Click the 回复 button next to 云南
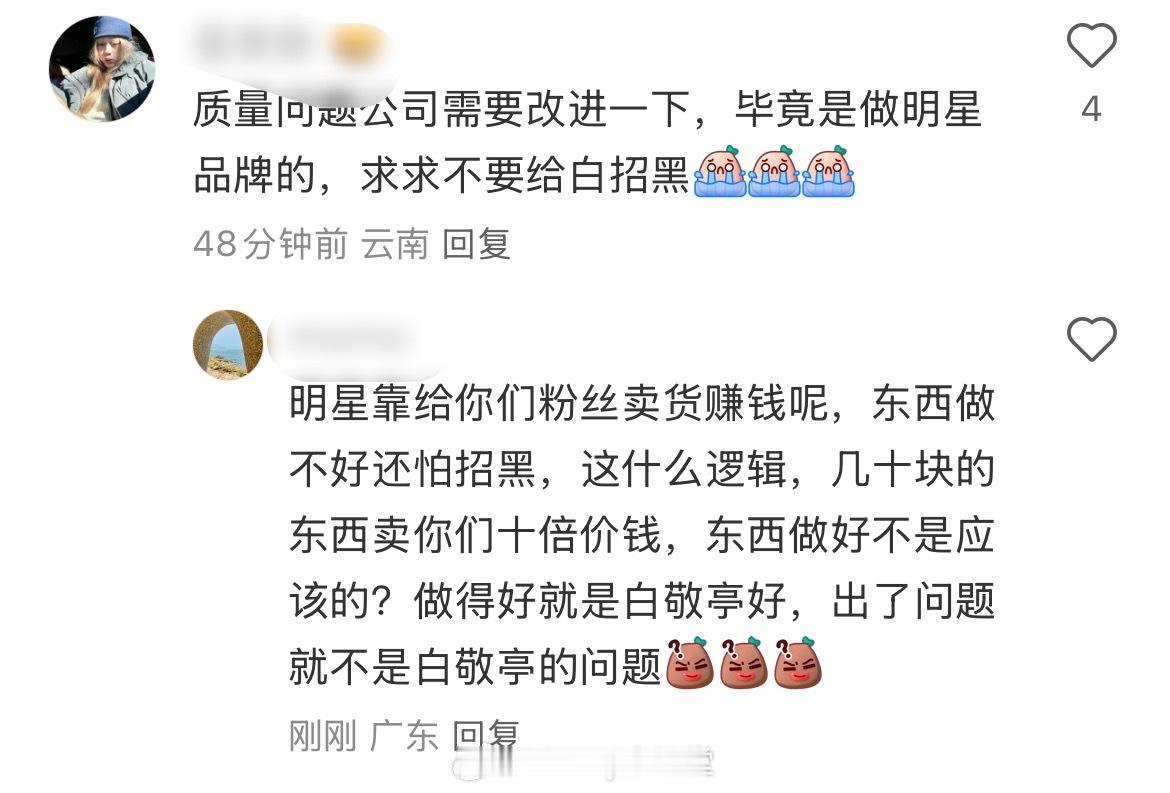Image resolution: width=1170 pixels, height=793 pixels. point(476,244)
